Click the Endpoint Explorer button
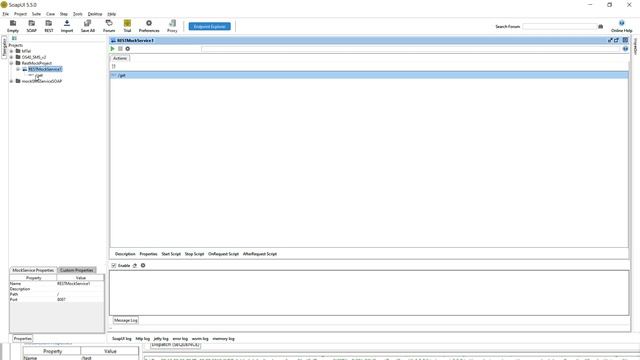The height and width of the screenshot is (360, 640). tap(209, 27)
